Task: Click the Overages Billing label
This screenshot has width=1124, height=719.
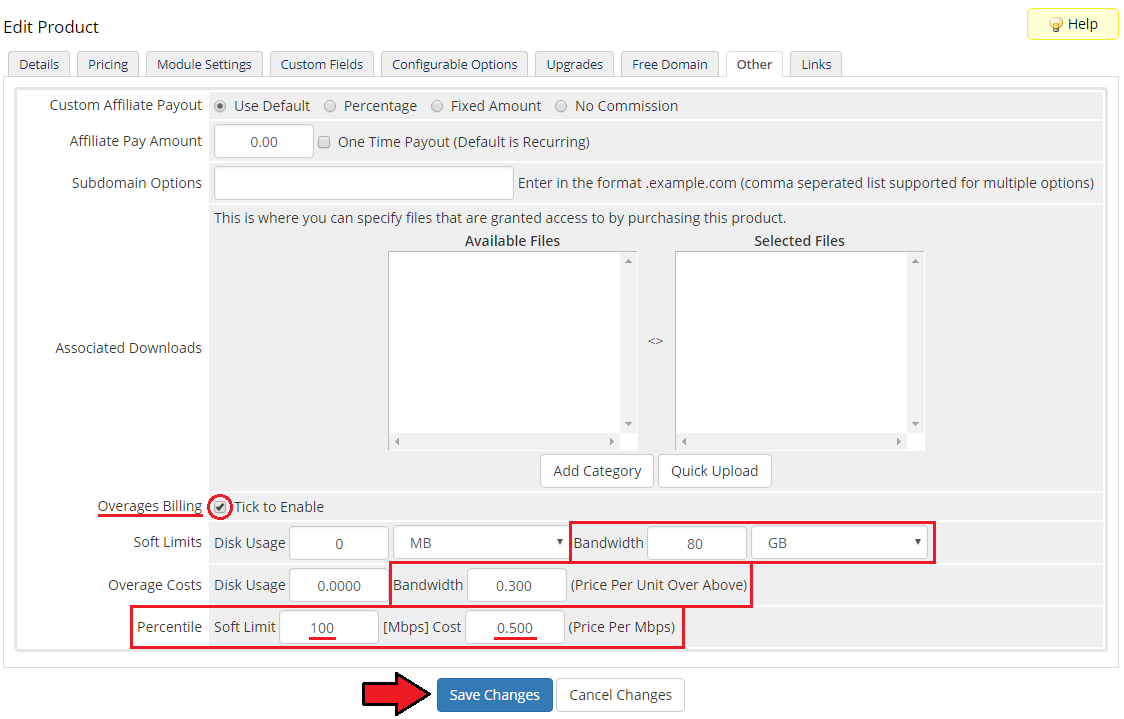Action: (150, 506)
